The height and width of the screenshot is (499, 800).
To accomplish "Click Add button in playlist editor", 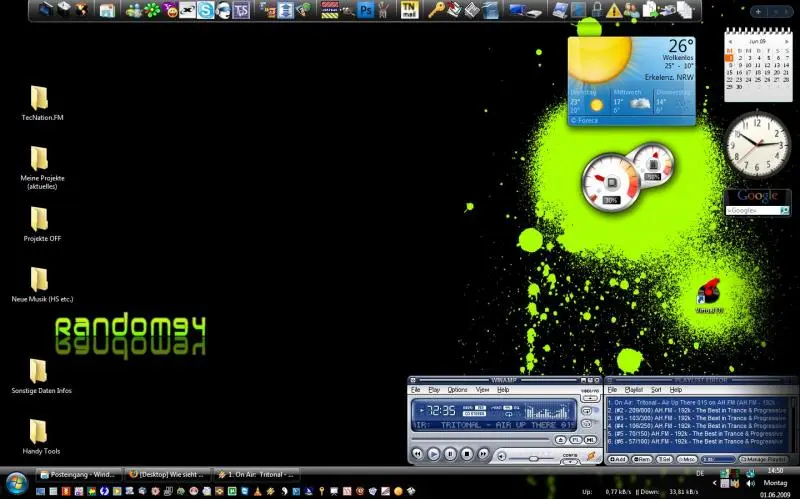I will 617,459.
